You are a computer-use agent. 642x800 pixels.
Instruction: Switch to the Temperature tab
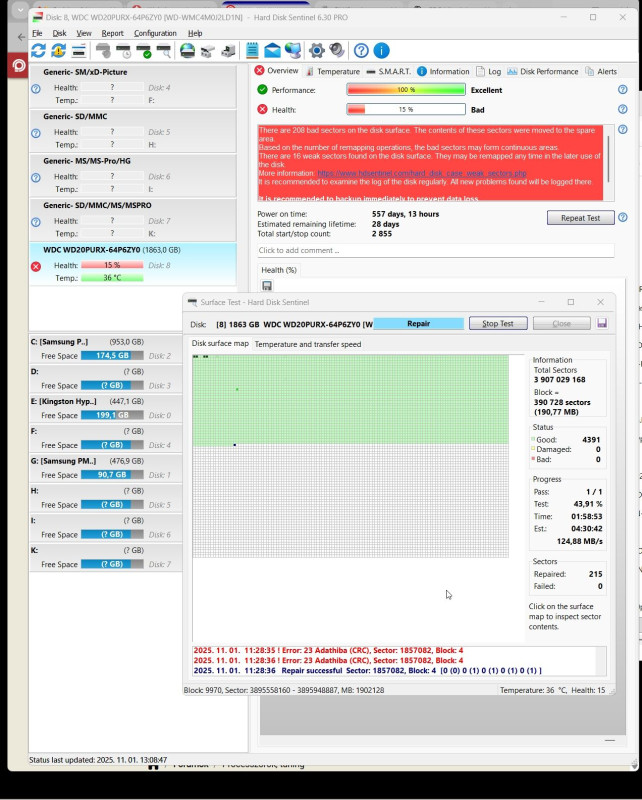pyautogui.click(x=333, y=71)
